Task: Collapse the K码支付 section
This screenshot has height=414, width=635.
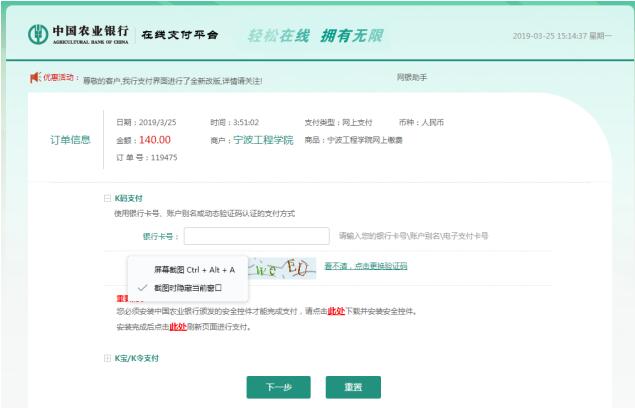Action: (x=108, y=198)
